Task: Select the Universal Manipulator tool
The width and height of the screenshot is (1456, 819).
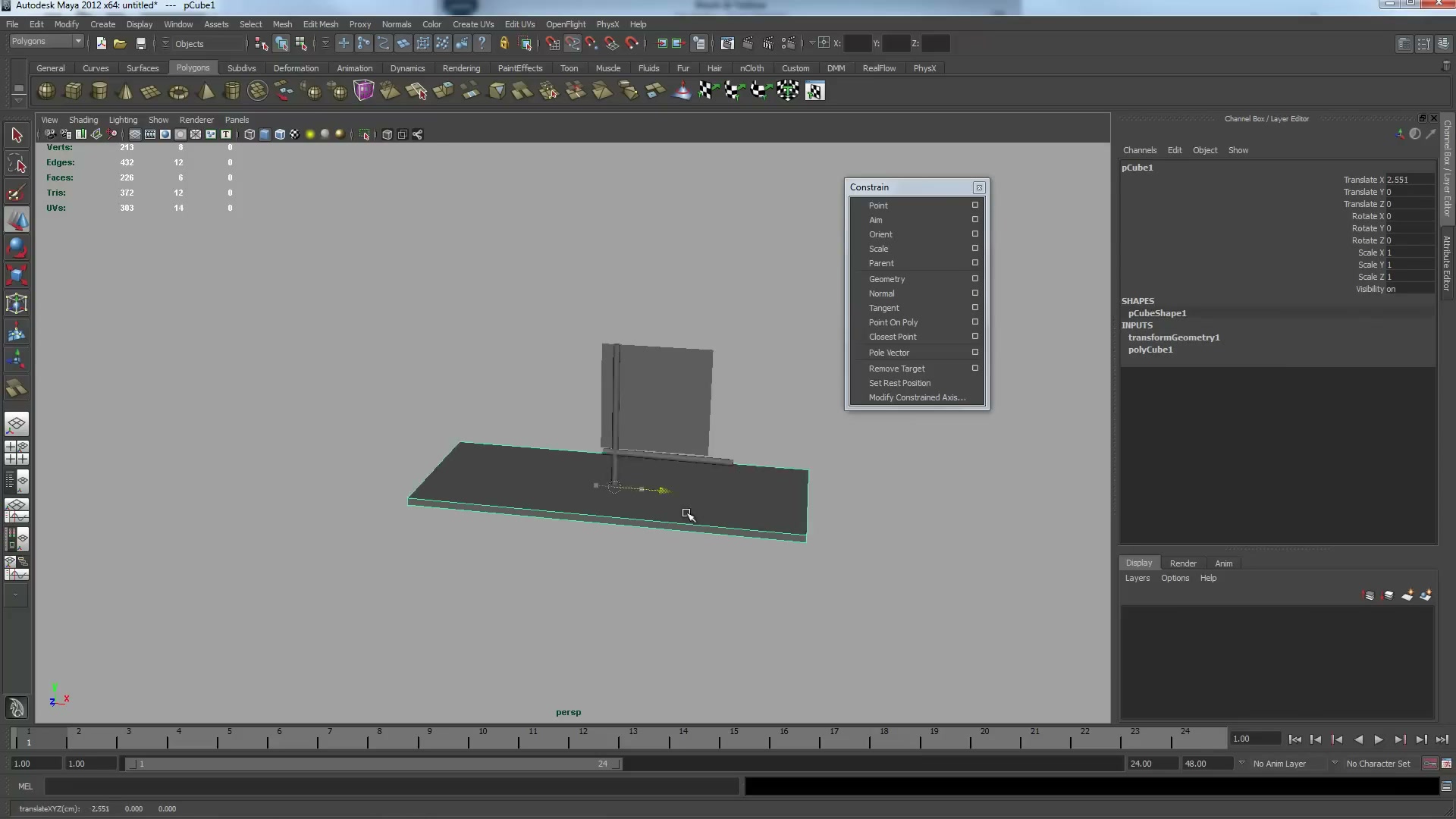Action: pos(17,303)
